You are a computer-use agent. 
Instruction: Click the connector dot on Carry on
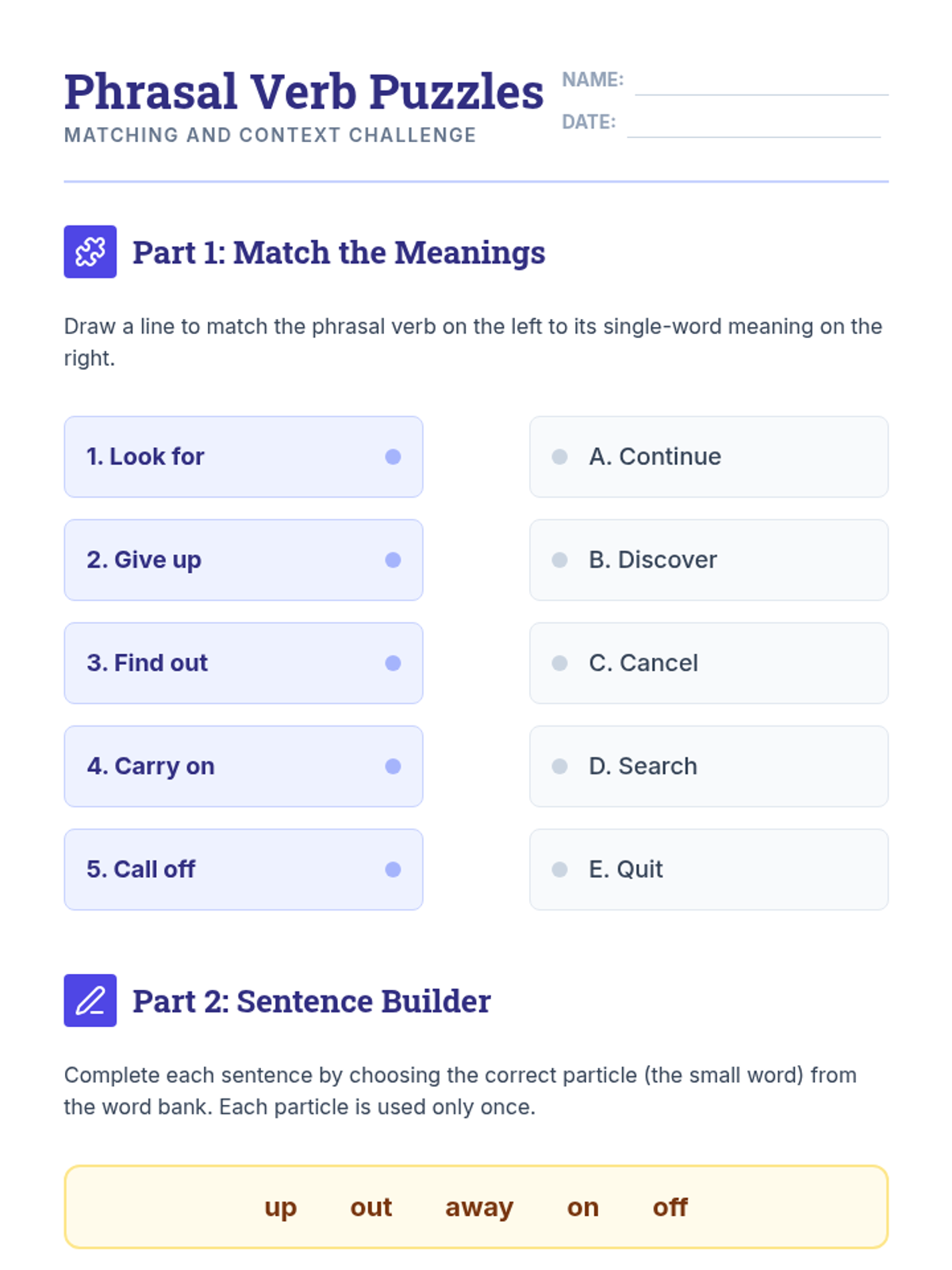393,766
